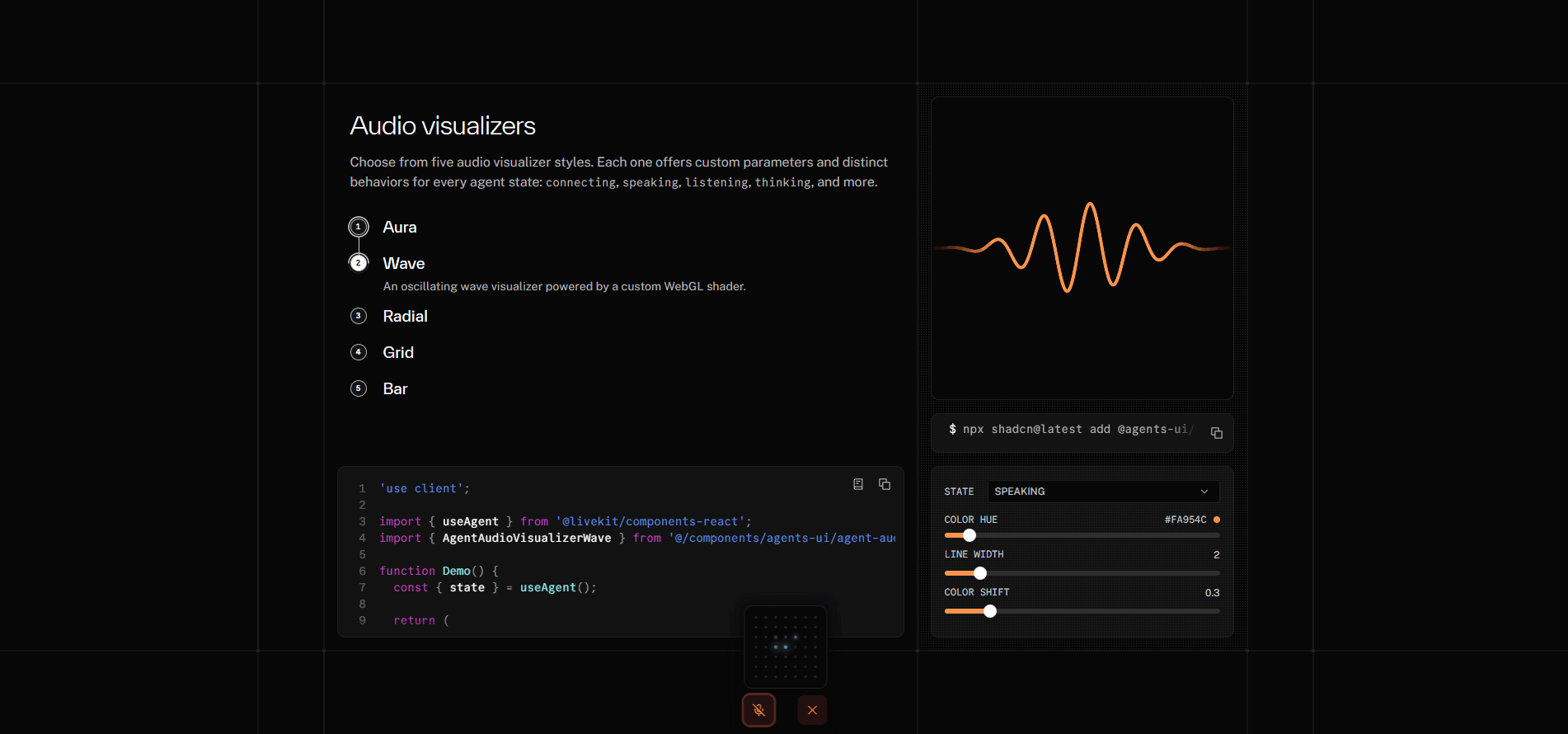
Task: Click the 'use client' code line
Action: pos(425,488)
